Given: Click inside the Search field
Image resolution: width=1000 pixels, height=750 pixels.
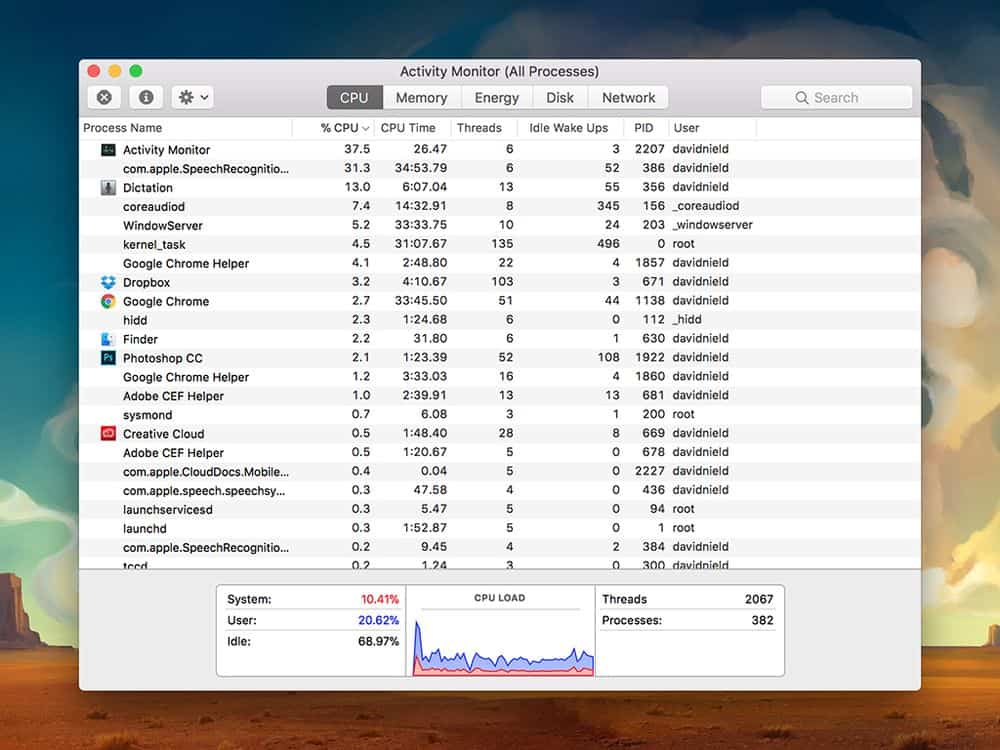Looking at the screenshot, I should (x=836, y=98).
